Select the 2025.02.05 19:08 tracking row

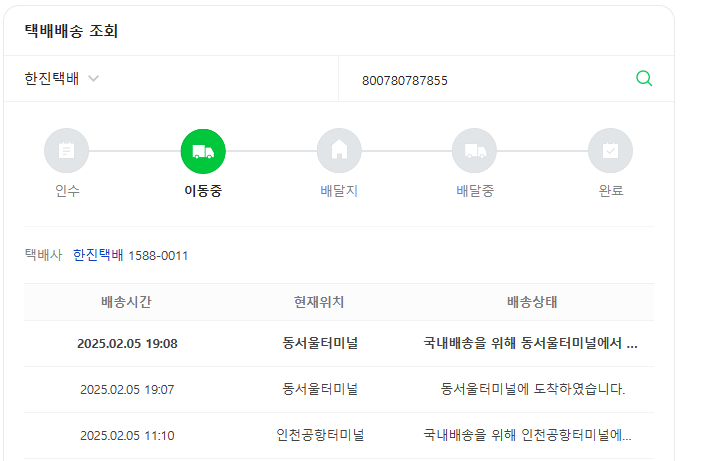click(x=339, y=344)
